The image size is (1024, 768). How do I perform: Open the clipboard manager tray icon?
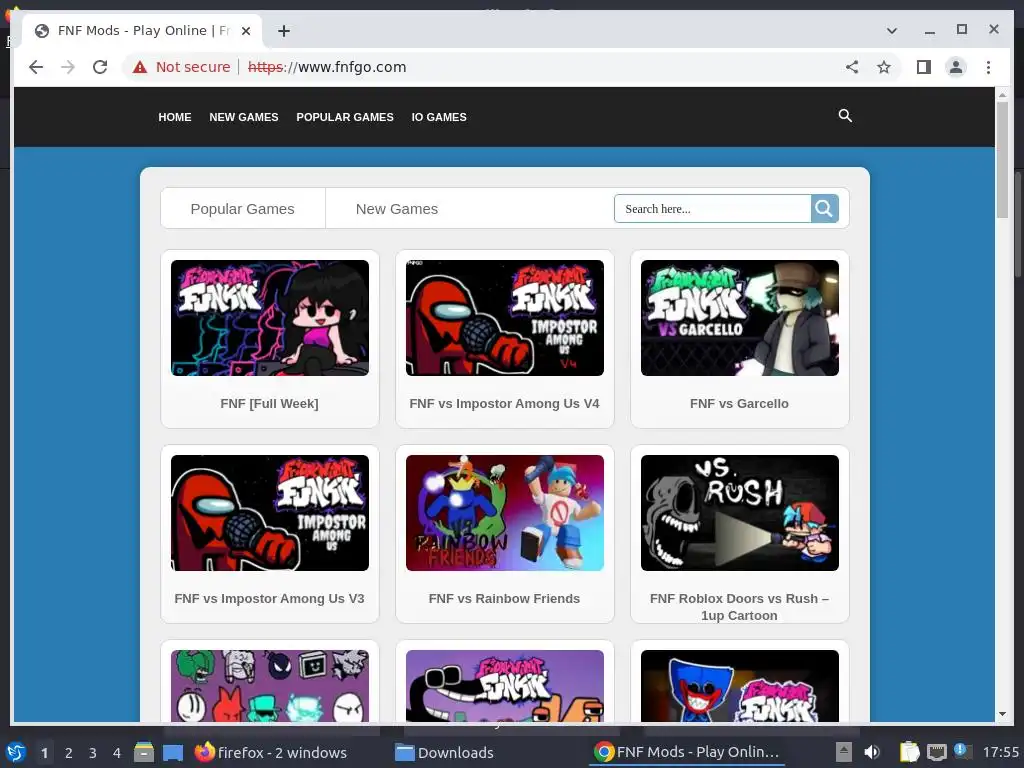[909, 752]
